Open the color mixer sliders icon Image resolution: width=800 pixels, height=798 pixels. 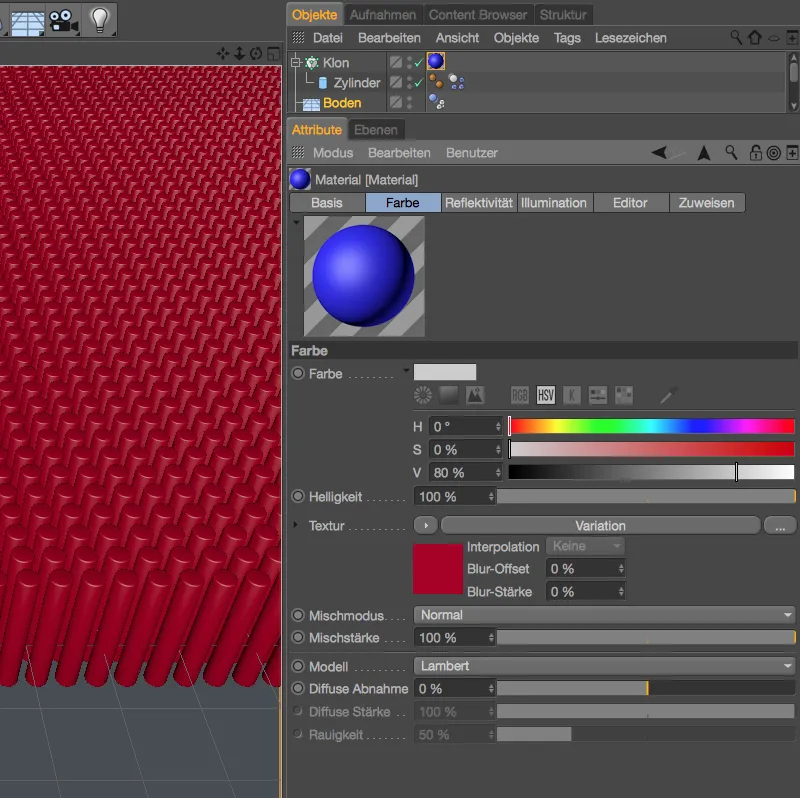coord(597,394)
